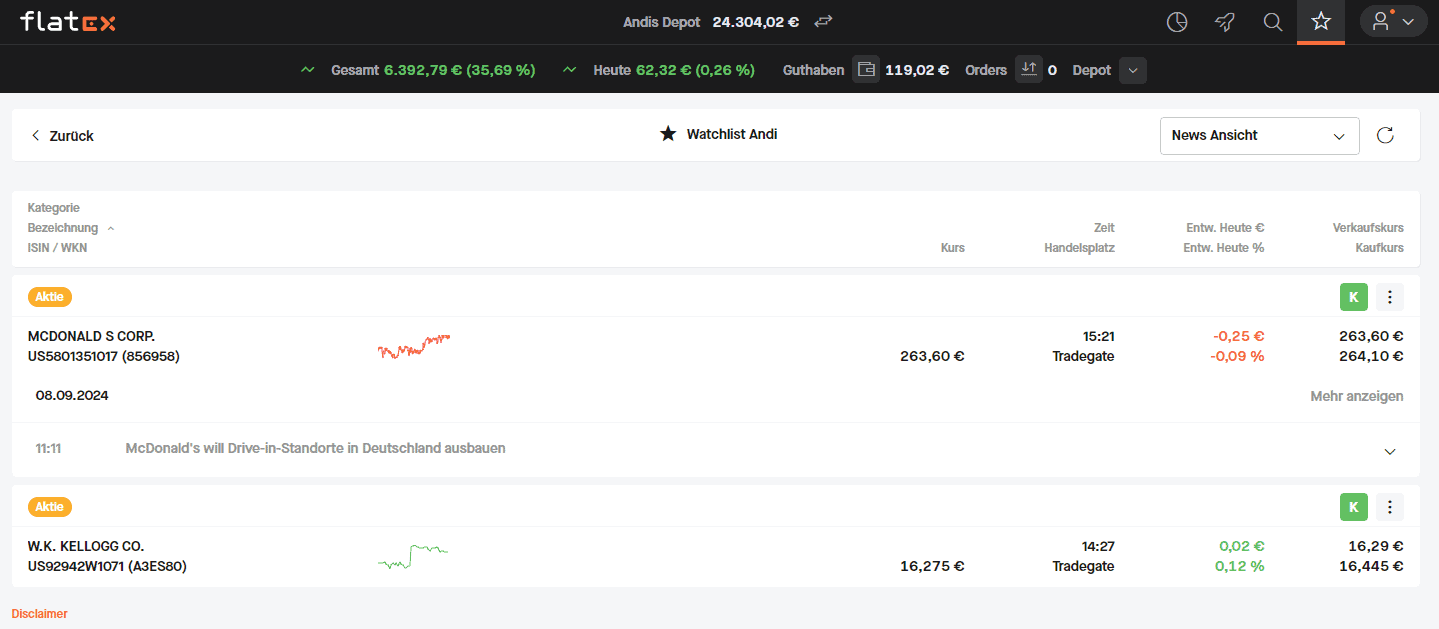The image size is (1439, 629).
Task: Click the Heute trend line icon
Action: point(570,70)
